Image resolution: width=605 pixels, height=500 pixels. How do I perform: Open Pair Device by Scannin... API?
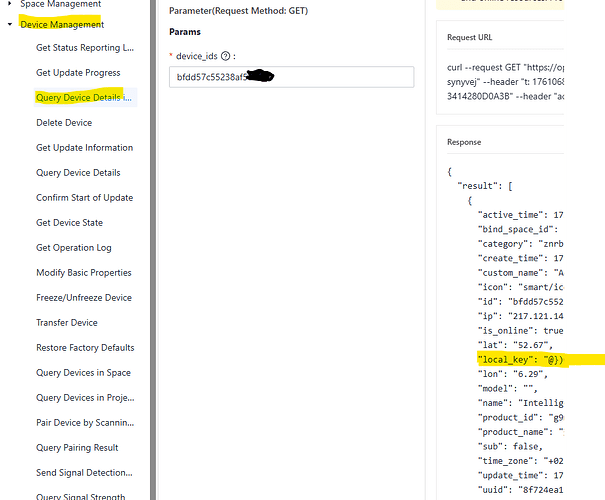tap(85, 422)
